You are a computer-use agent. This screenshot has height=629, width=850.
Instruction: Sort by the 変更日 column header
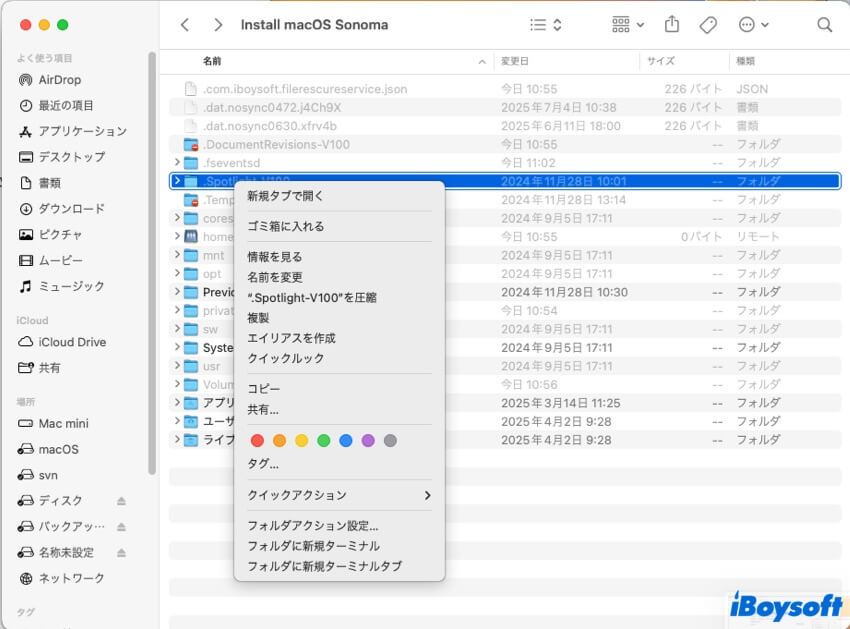tap(514, 61)
